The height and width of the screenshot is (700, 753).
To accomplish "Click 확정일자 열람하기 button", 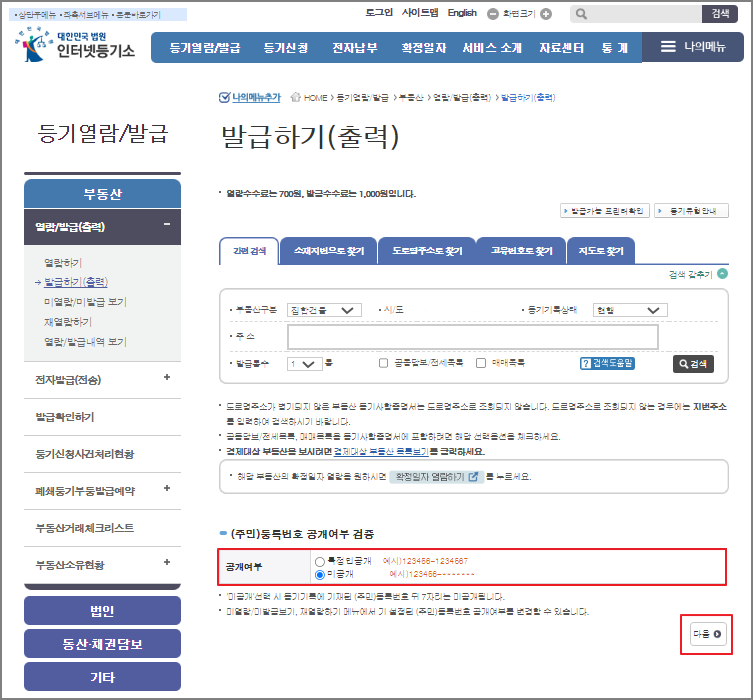I will [437, 477].
